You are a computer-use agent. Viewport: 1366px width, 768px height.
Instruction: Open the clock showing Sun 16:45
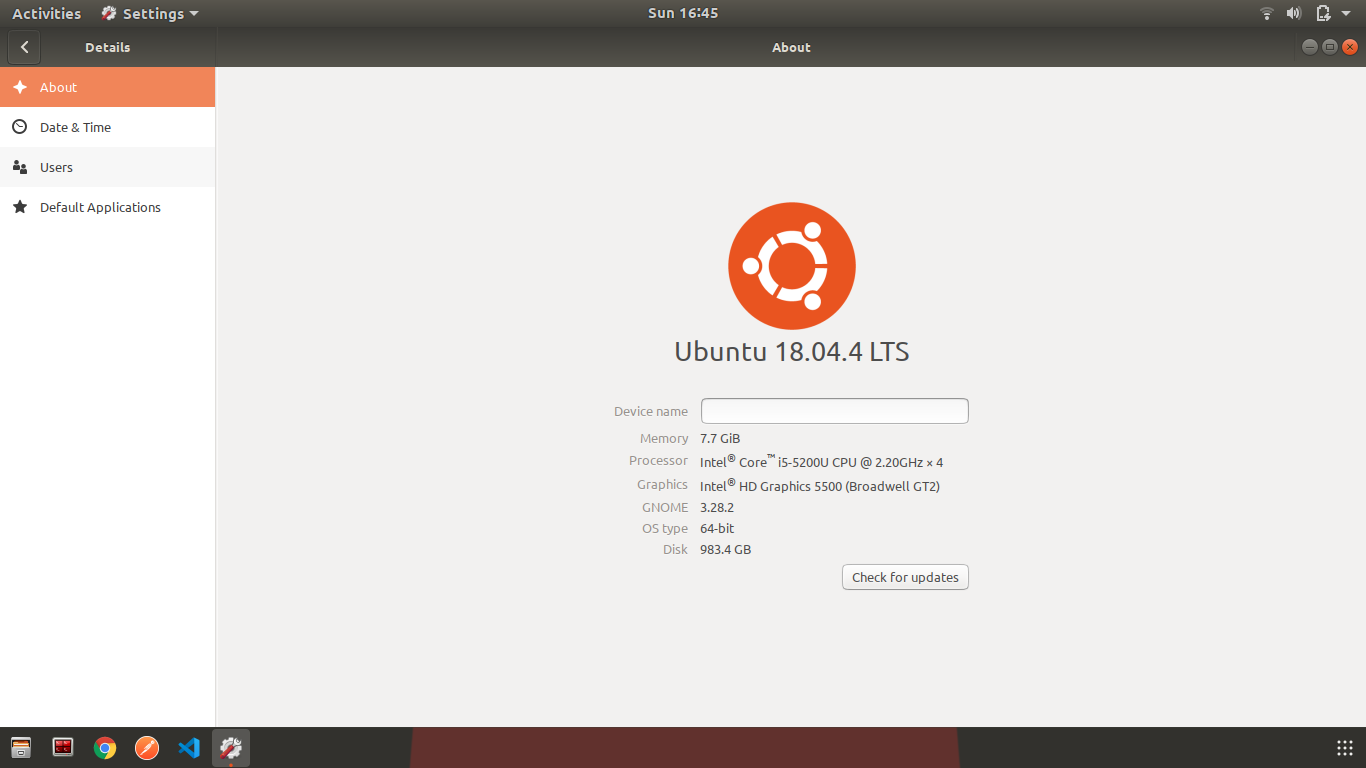[x=683, y=13]
